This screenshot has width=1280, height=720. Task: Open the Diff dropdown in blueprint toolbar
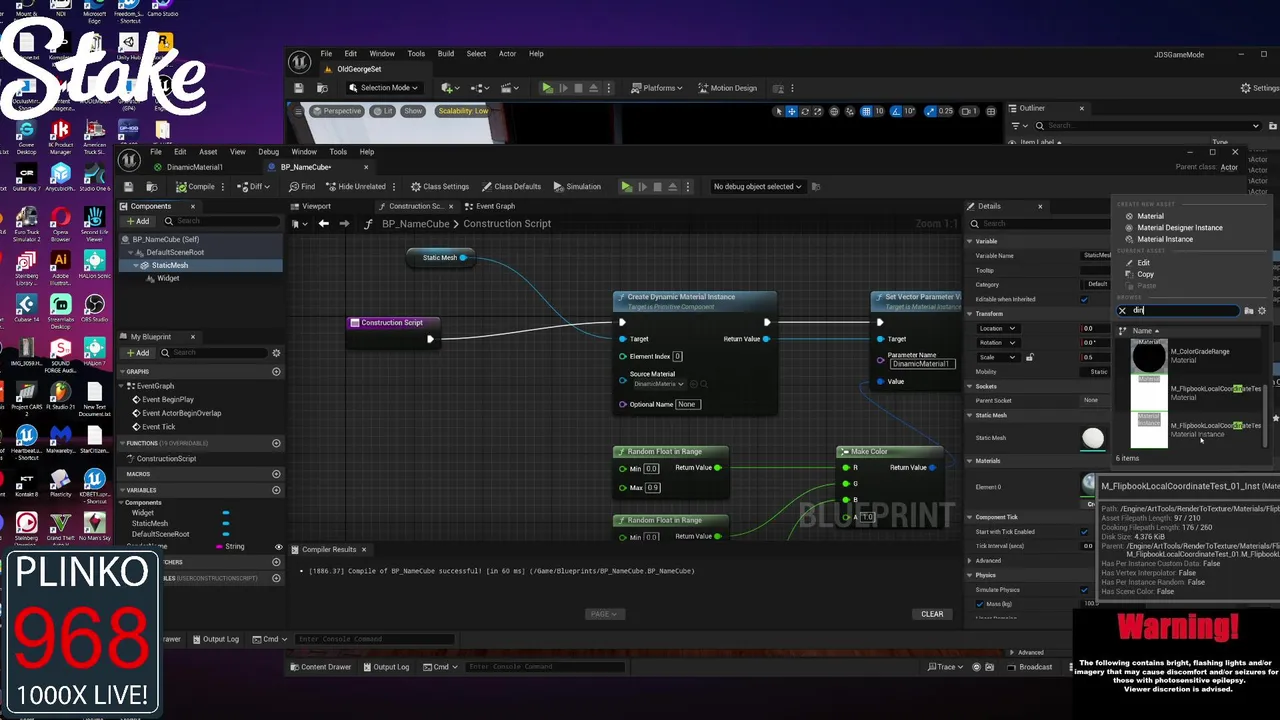pos(254,186)
